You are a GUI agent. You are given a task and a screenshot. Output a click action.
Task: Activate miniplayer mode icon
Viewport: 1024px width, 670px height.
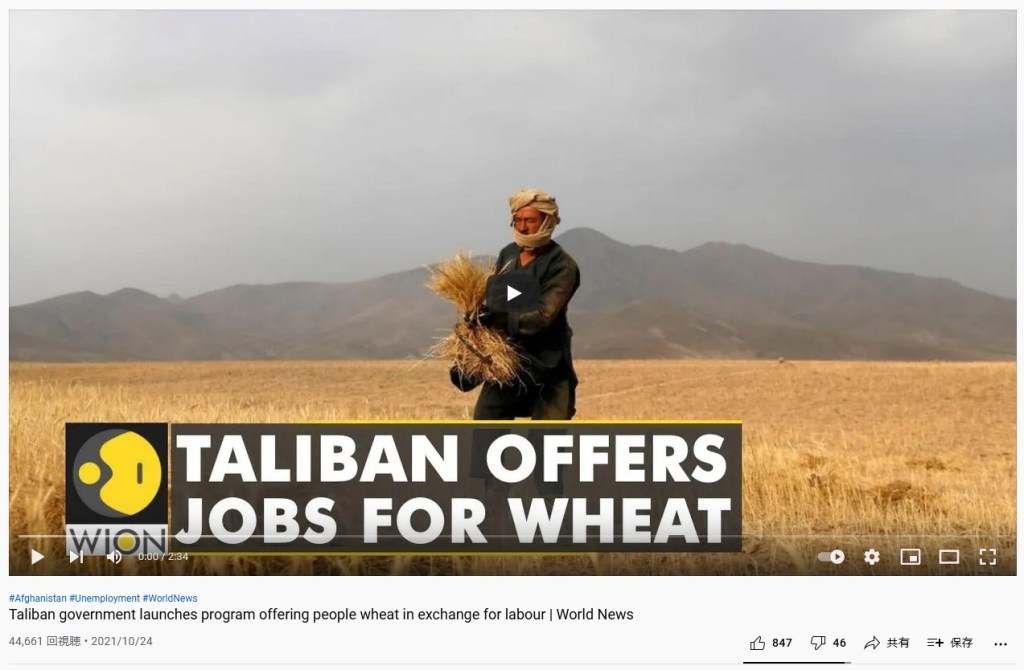(910, 557)
